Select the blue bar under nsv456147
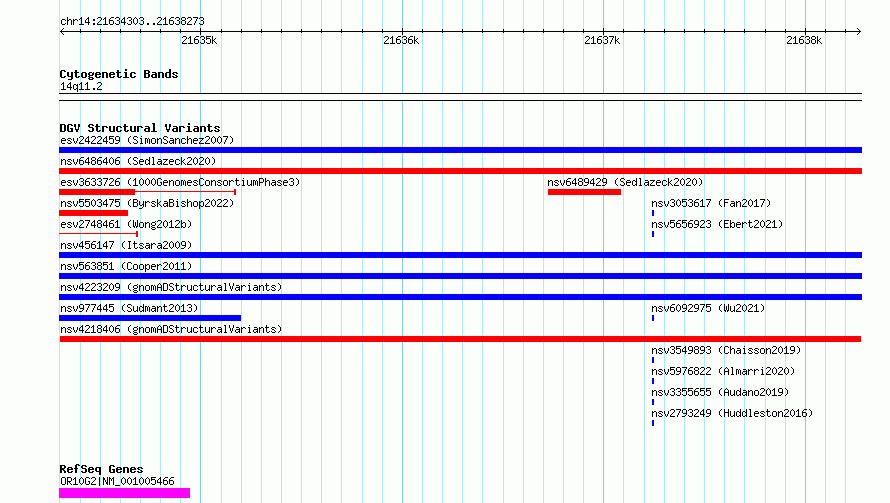This screenshot has height=503, width=890. click(x=460, y=255)
